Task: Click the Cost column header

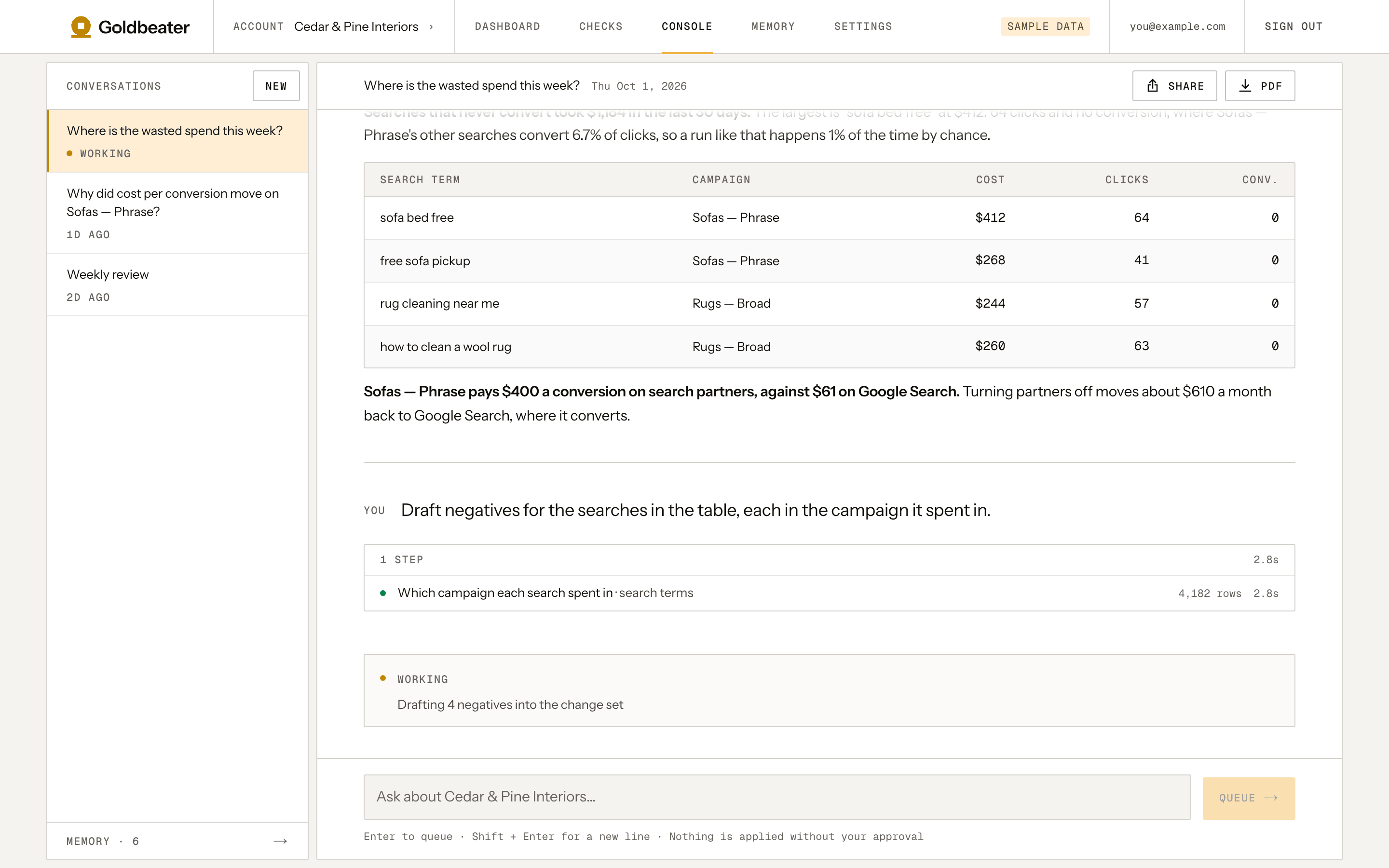Action: 990,180
